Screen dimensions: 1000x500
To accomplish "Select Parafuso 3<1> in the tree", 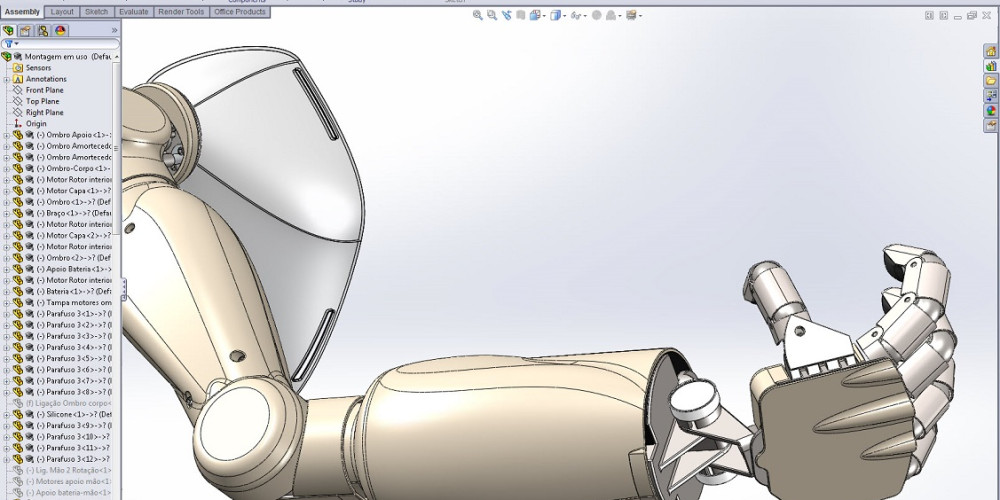I will (x=73, y=314).
